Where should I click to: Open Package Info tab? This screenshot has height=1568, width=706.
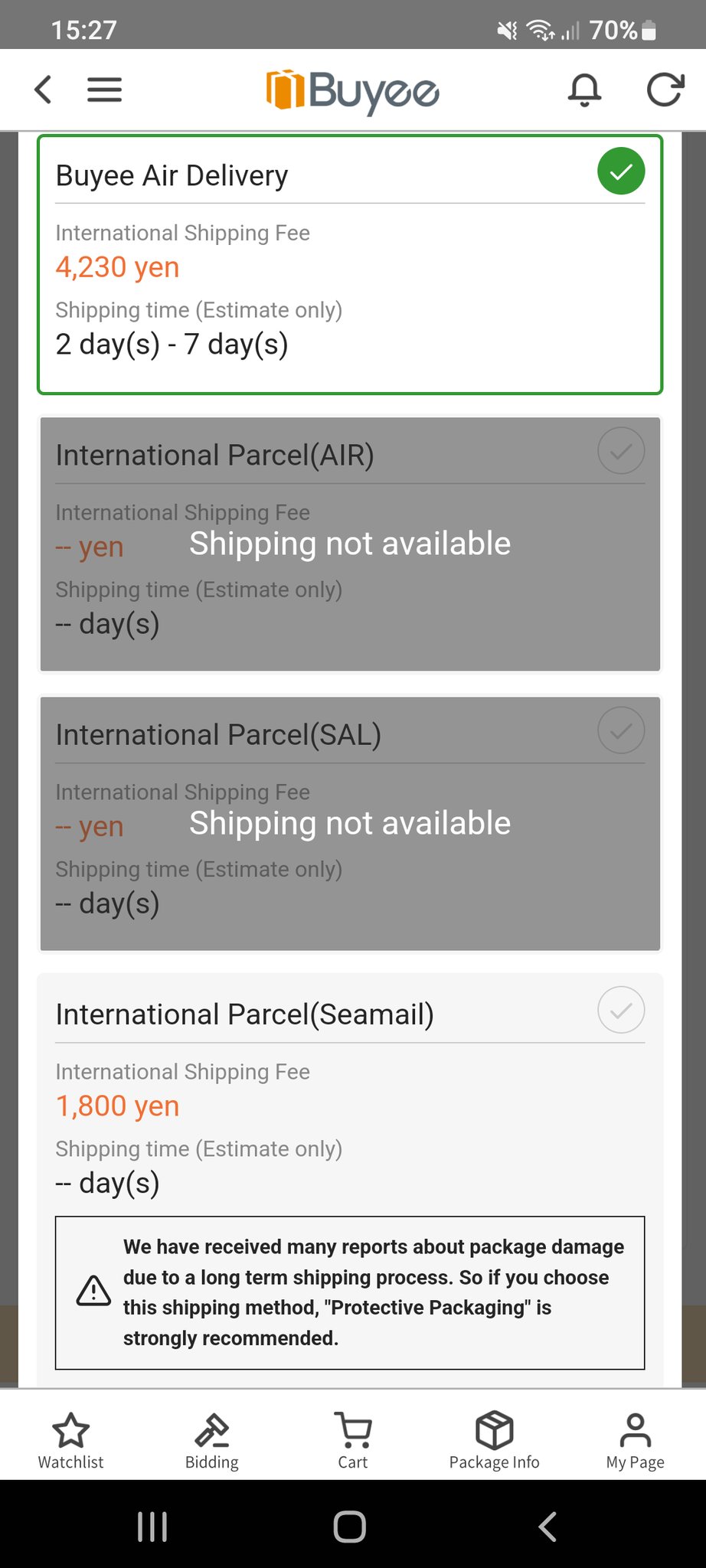point(494,1440)
